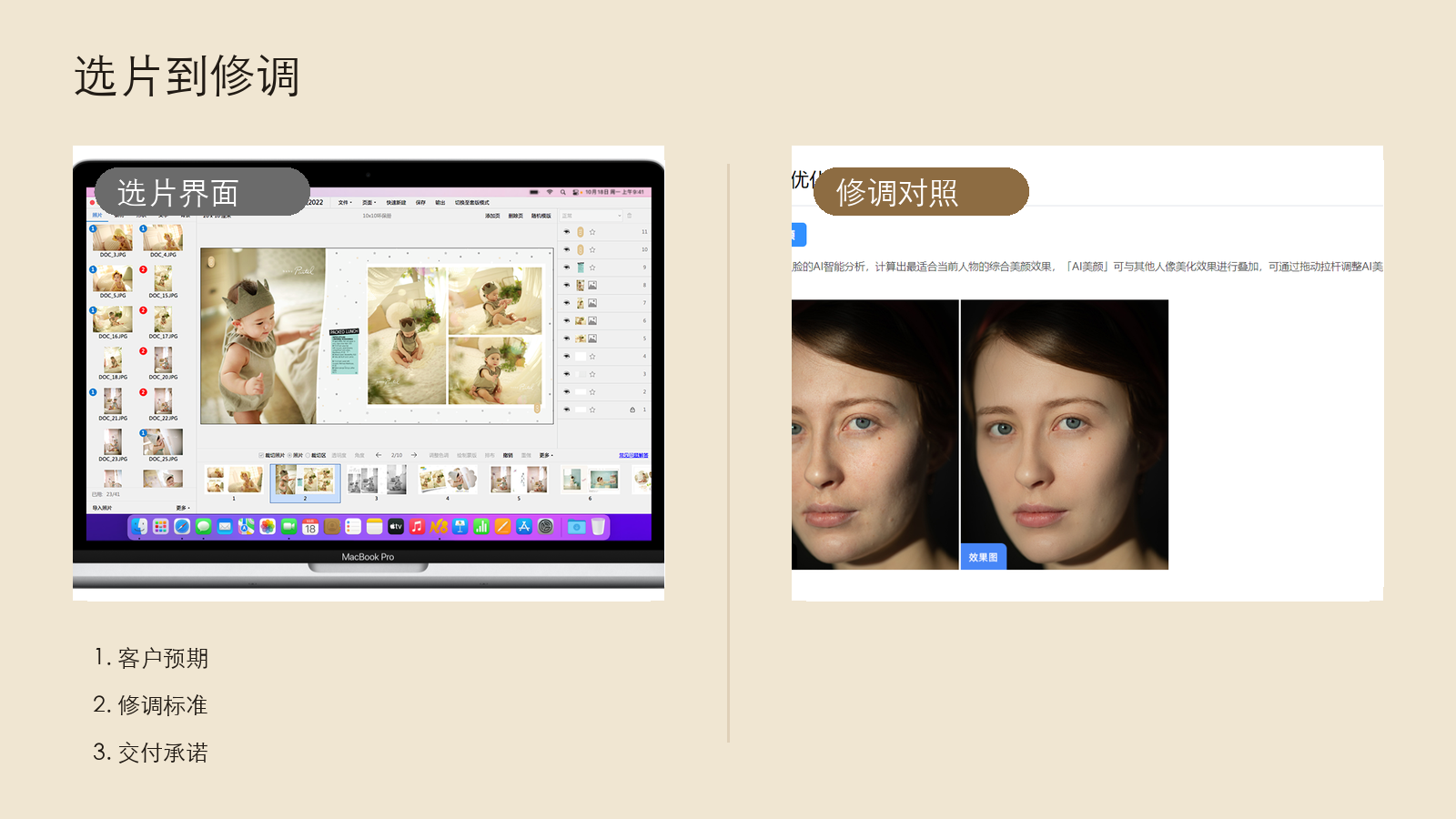Click 切换至套版模式

pos(471,203)
